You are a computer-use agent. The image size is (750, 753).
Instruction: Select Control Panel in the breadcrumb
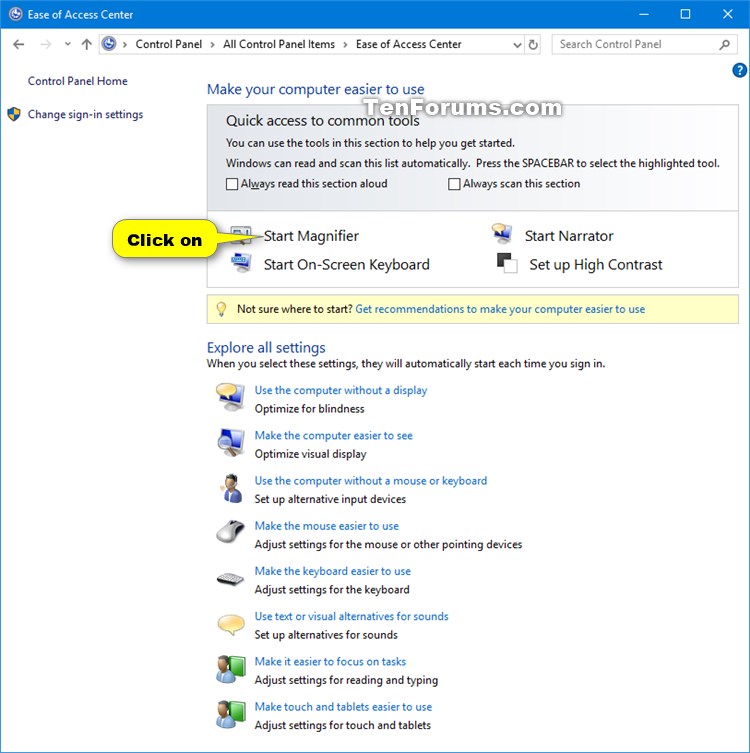point(169,44)
